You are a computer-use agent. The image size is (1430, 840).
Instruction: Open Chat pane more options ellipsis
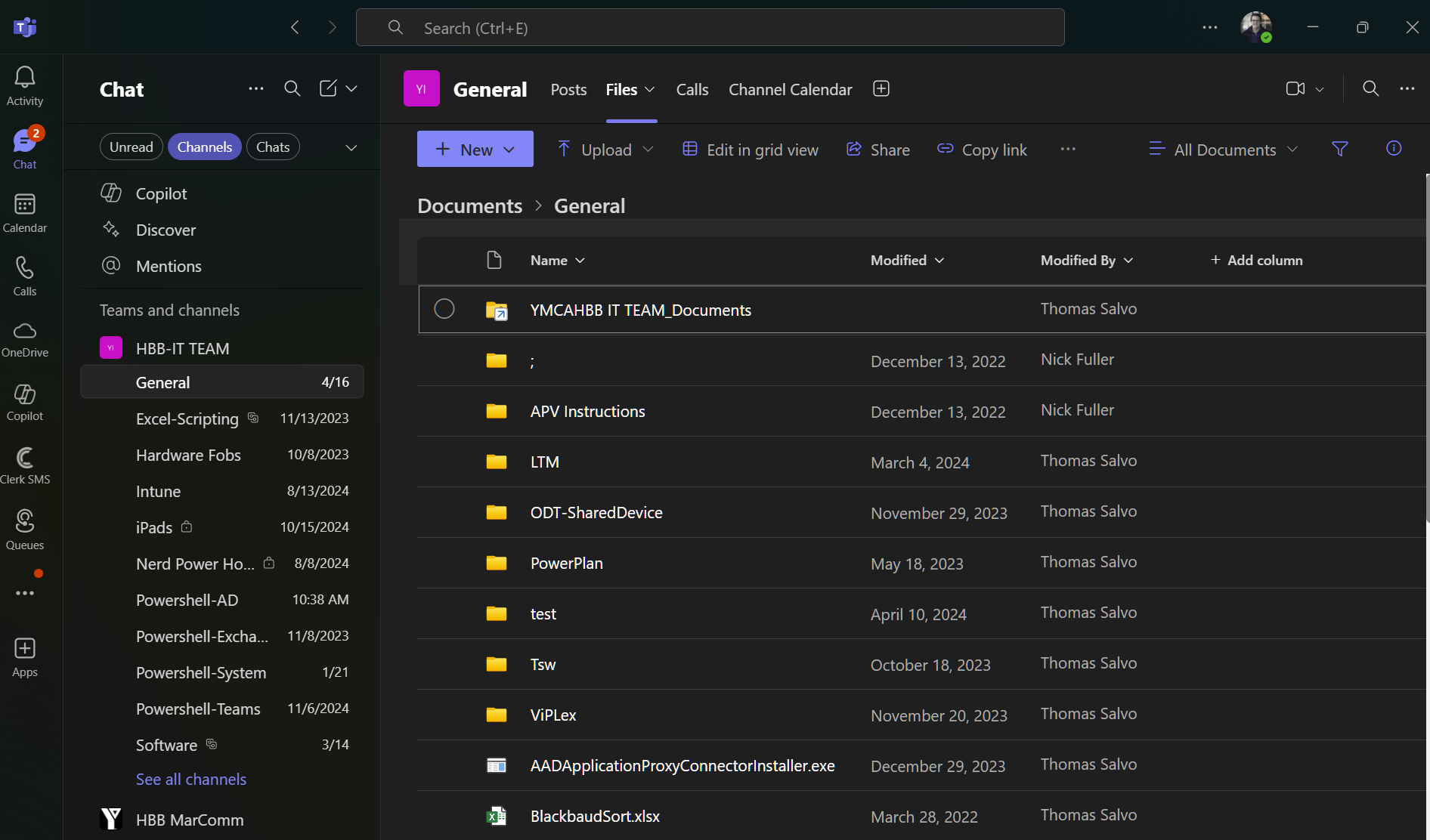pyautogui.click(x=256, y=89)
